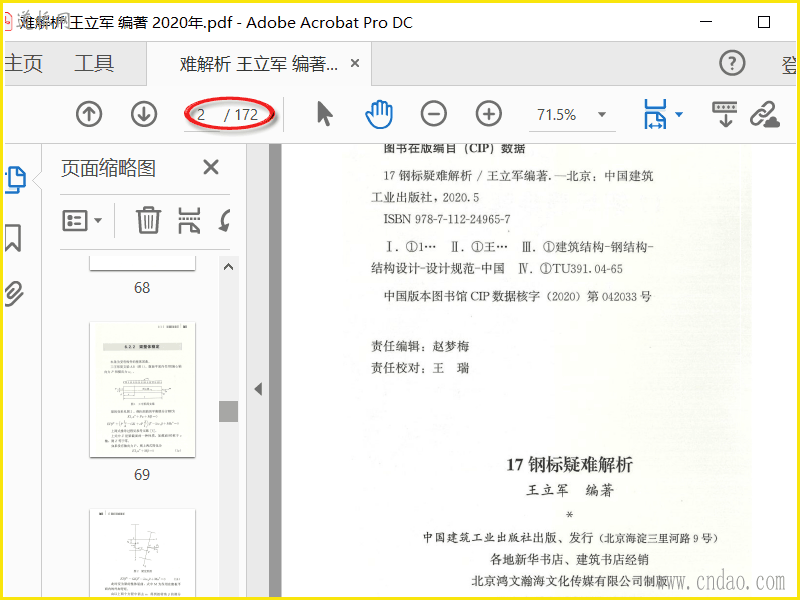Click the page label 68
Screen dimensions: 800x600
click(142, 288)
